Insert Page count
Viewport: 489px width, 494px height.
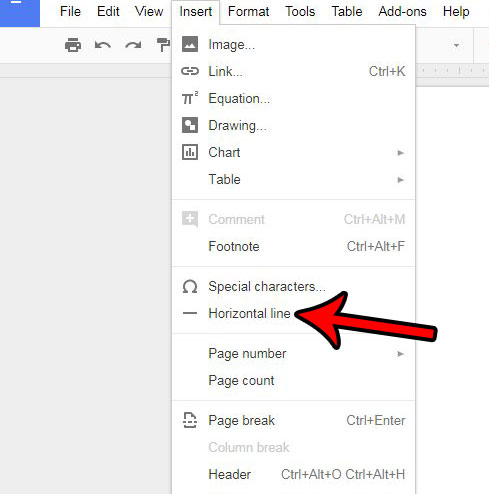pyautogui.click(x=294, y=380)
